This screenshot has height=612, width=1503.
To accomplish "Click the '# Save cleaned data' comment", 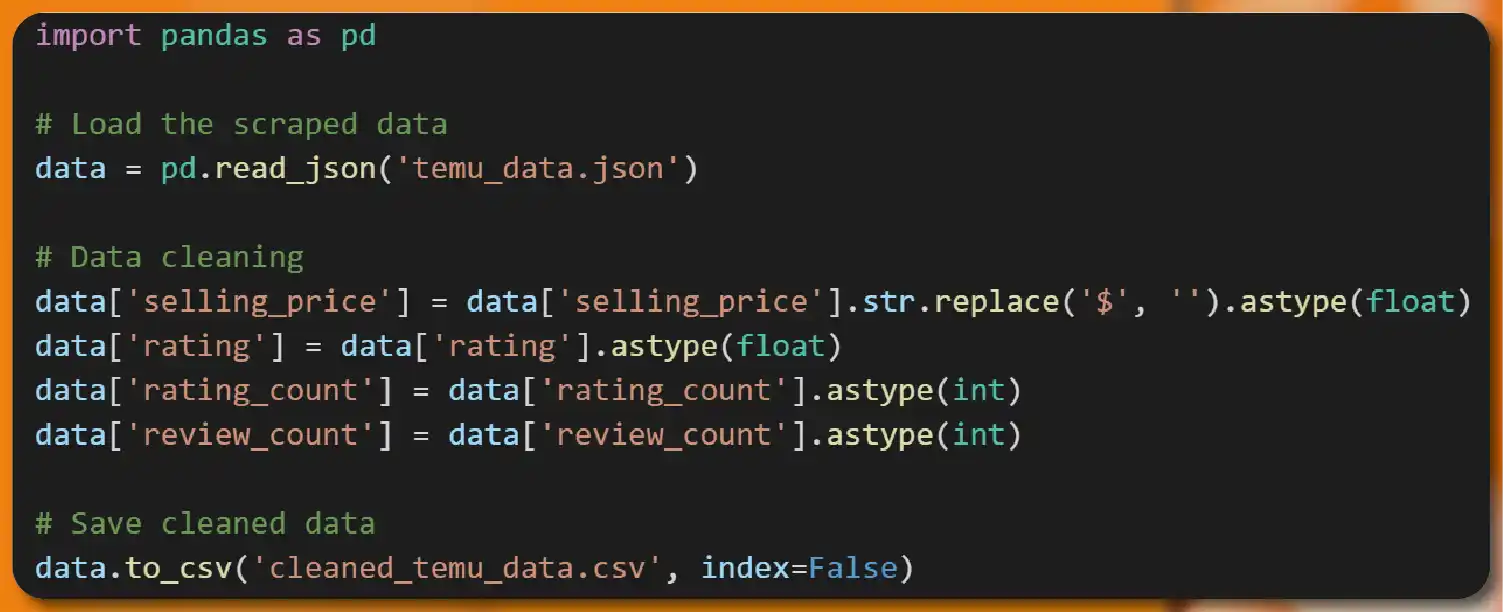I will (205, 523).
